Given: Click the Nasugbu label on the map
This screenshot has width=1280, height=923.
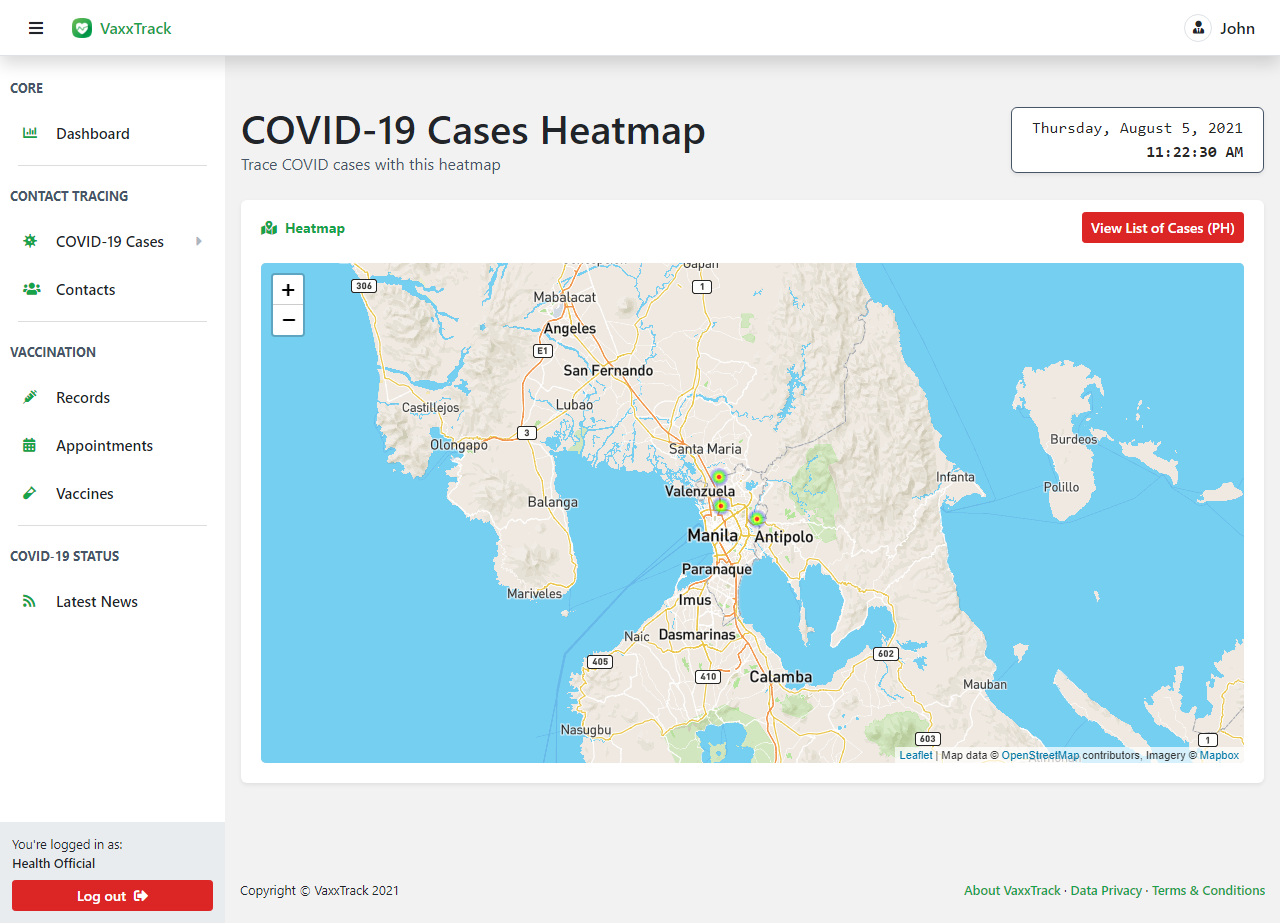Looking at the screenshot, I should pyautogui.click(x=585, y=730).
